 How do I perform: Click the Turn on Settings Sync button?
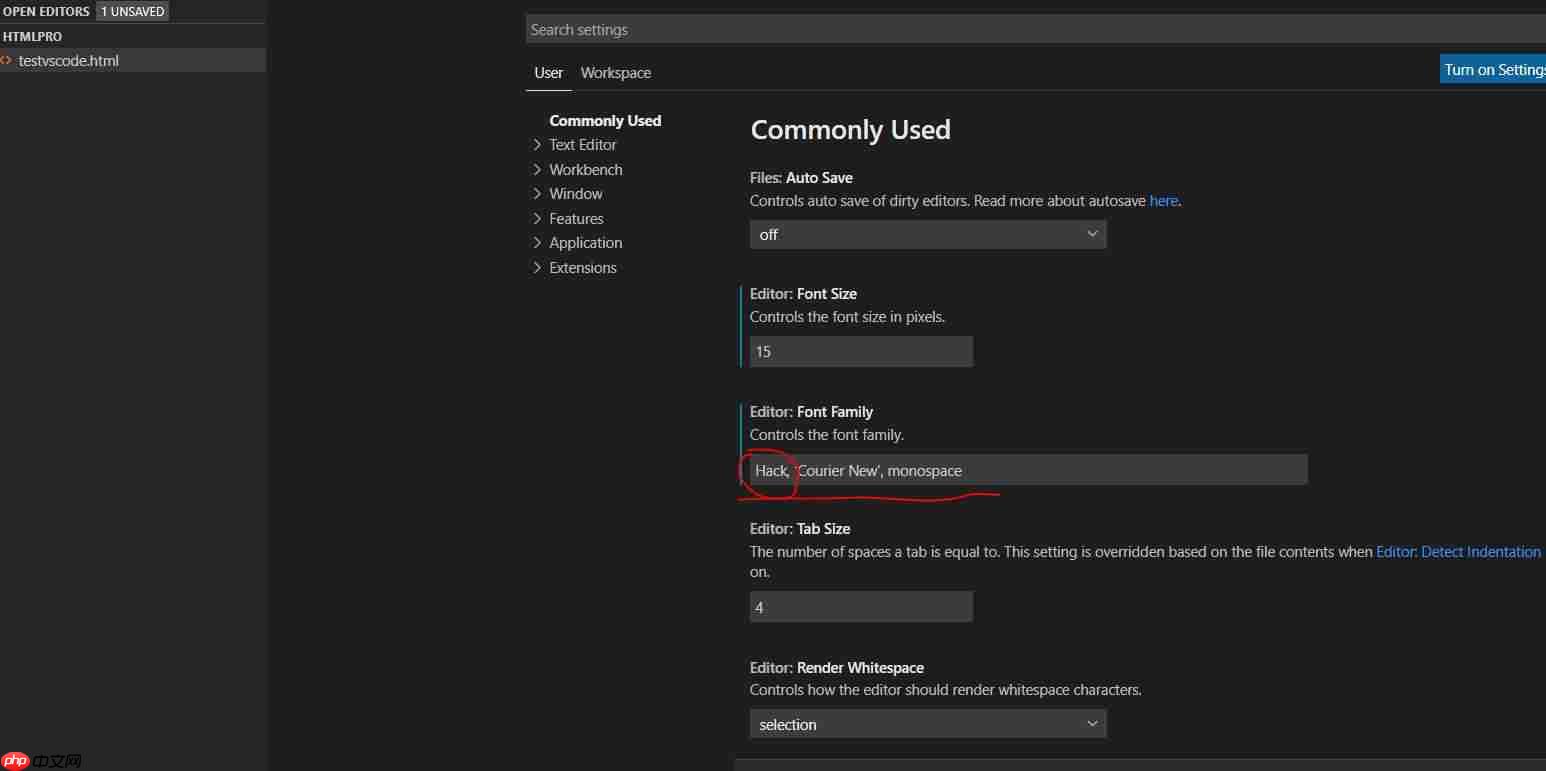click(1493, 69)
